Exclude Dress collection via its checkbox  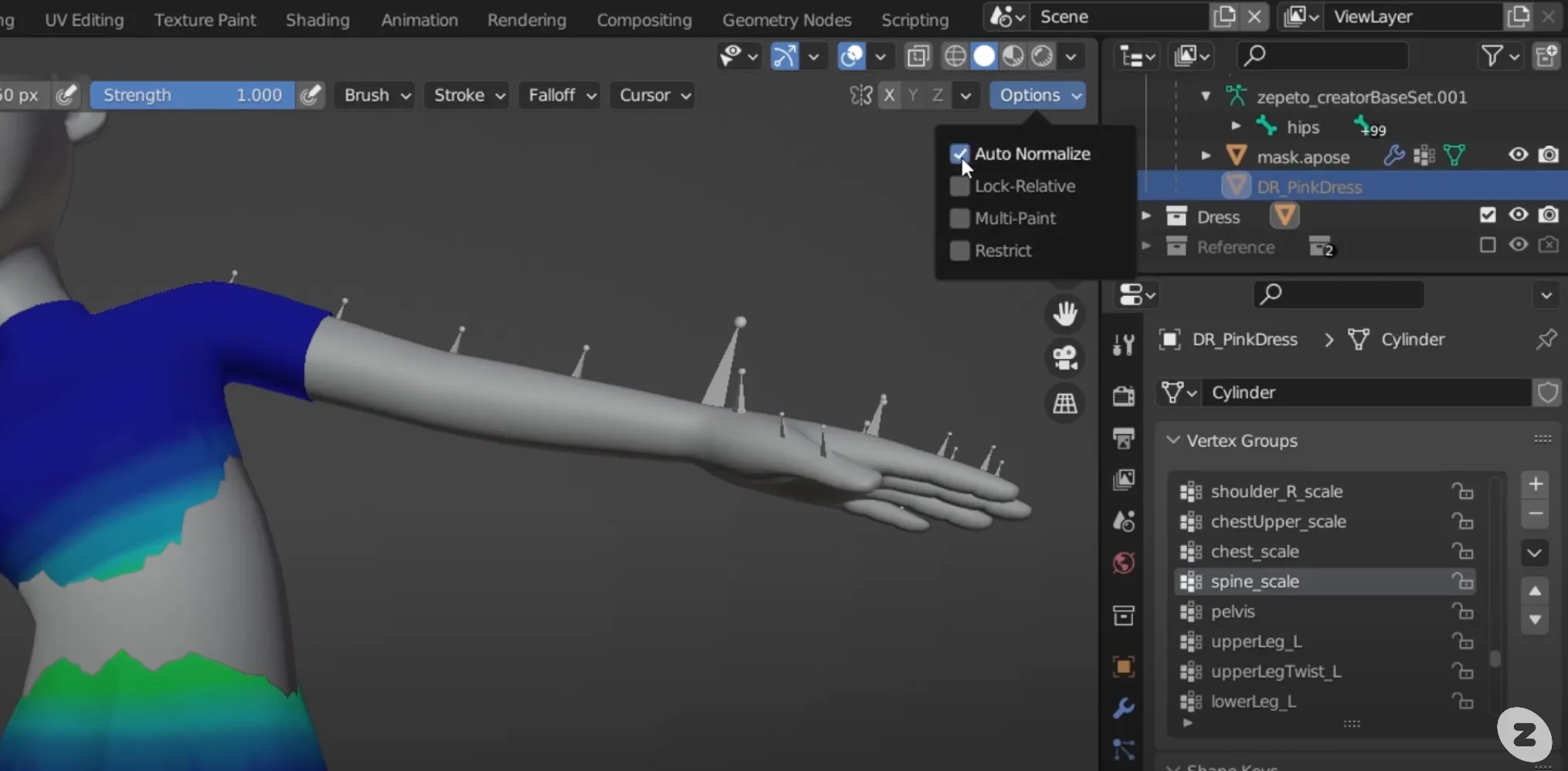1488,216
